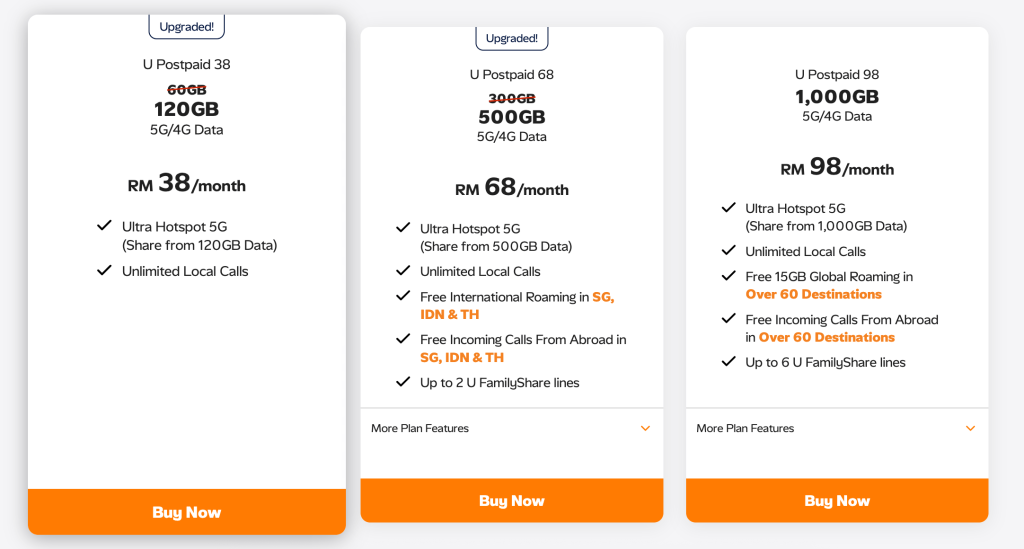Open Over 60 Destinations incoming calls link

click(x=827, y=337)
